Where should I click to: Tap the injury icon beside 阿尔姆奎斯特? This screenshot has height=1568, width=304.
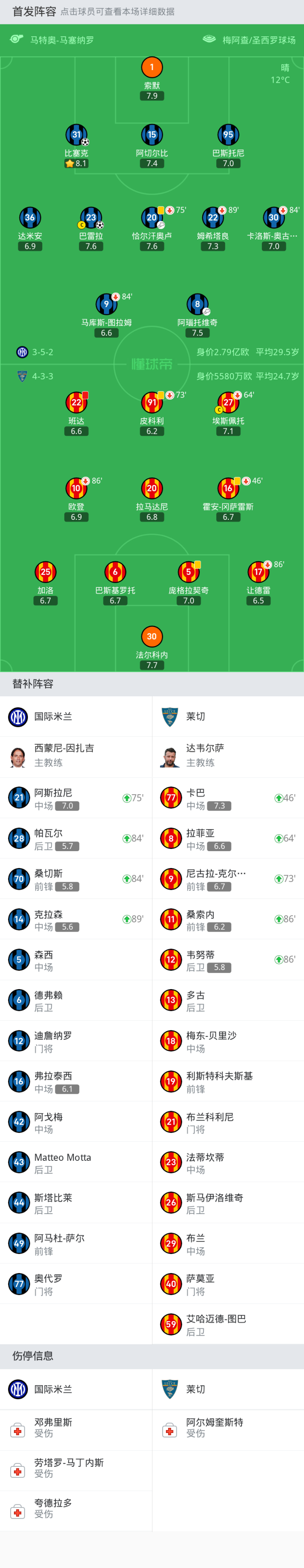[x=170, y=1430]
